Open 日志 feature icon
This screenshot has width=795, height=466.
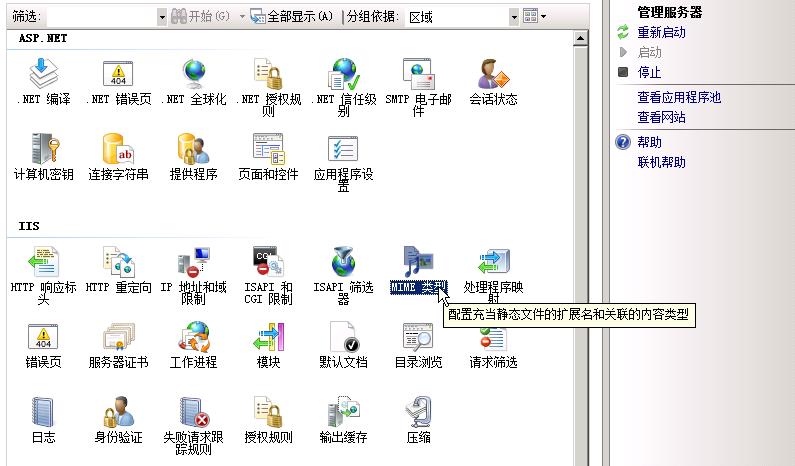pyautogui.click(x=44, y=420)
